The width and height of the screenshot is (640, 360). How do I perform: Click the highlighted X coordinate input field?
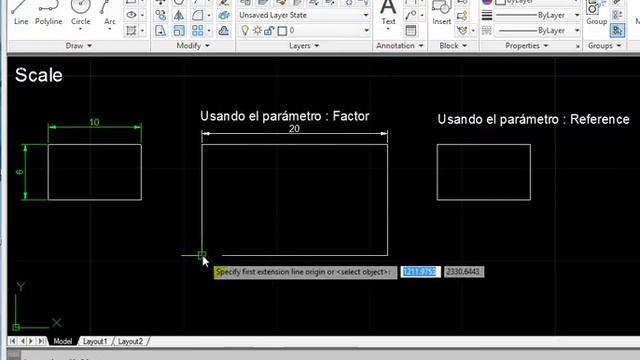[420, 272]
